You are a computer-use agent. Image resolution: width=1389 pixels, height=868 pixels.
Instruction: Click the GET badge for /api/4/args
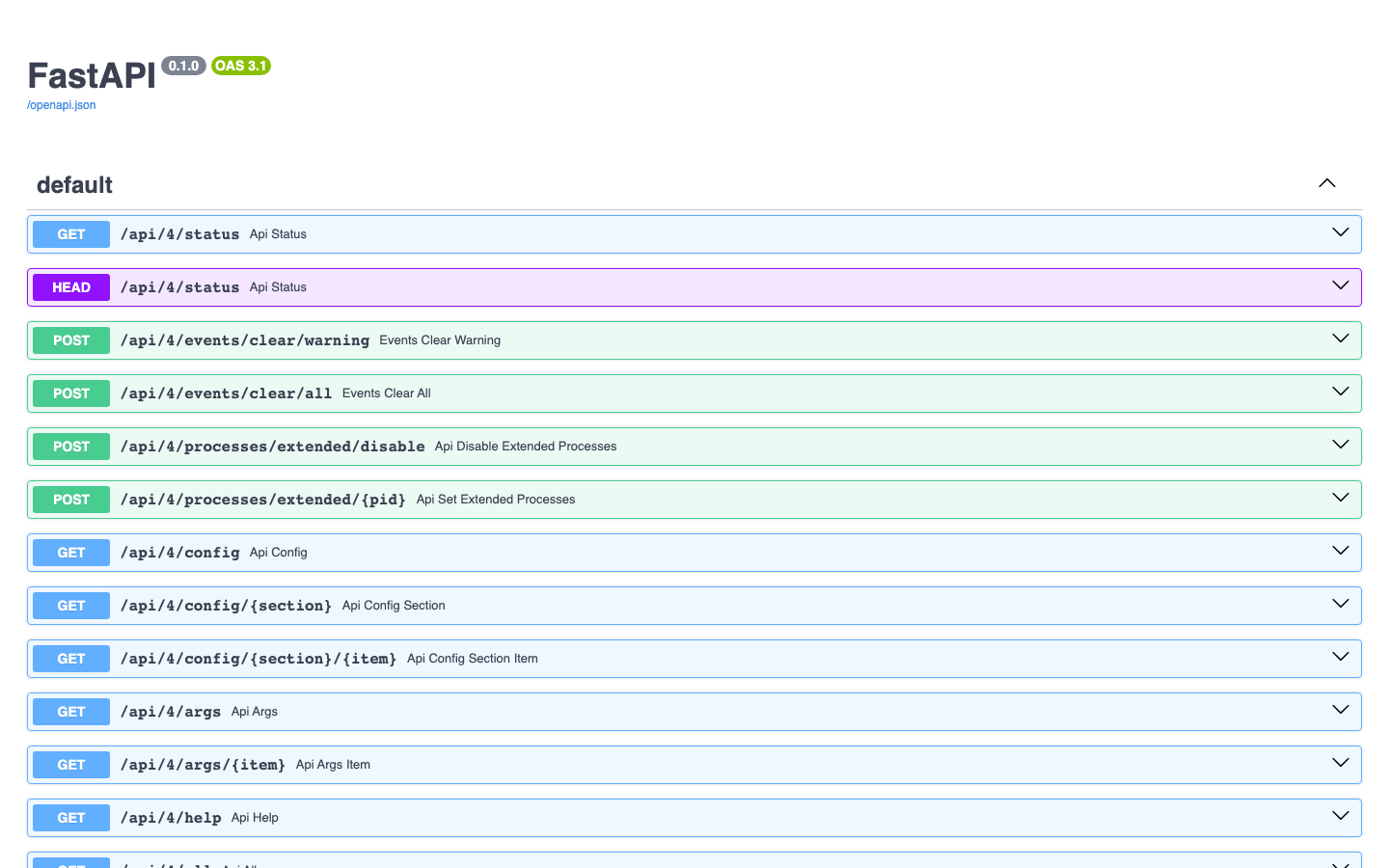point(71,712)
